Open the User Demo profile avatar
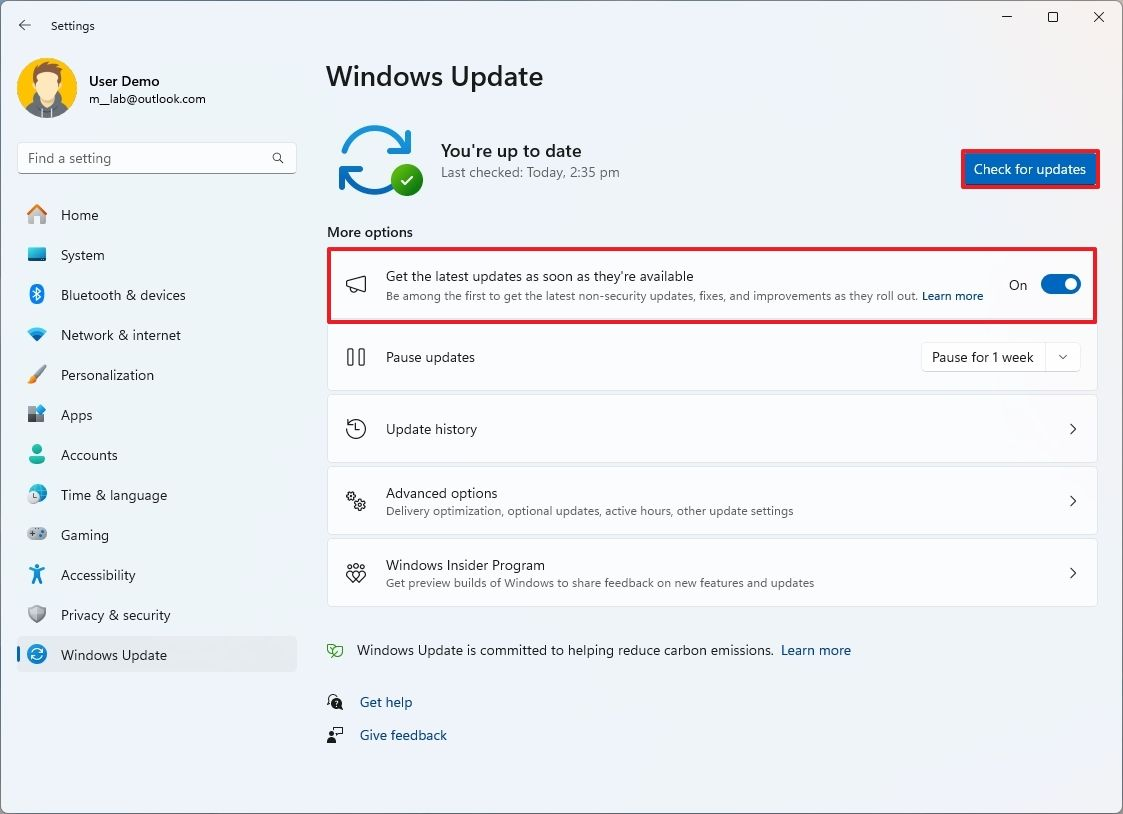 point(47,88)
